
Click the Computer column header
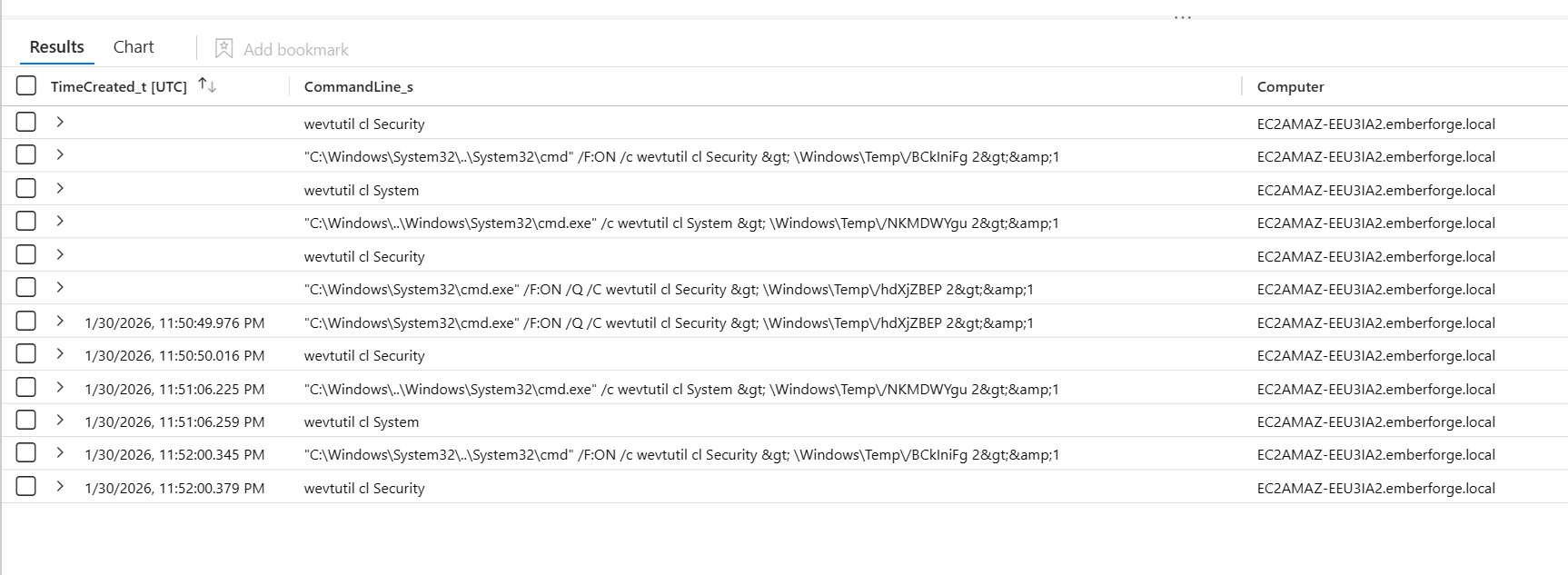click(1290, 87)
